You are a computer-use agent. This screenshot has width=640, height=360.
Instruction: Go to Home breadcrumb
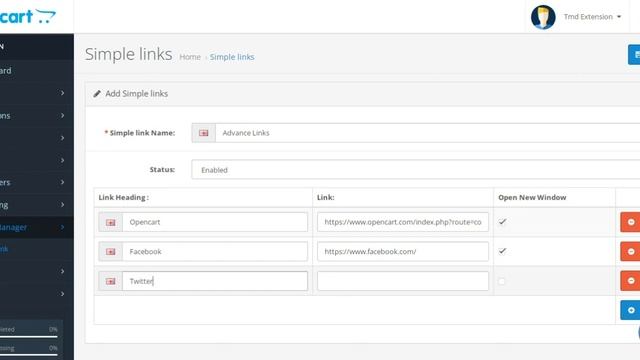pos(190,57)
